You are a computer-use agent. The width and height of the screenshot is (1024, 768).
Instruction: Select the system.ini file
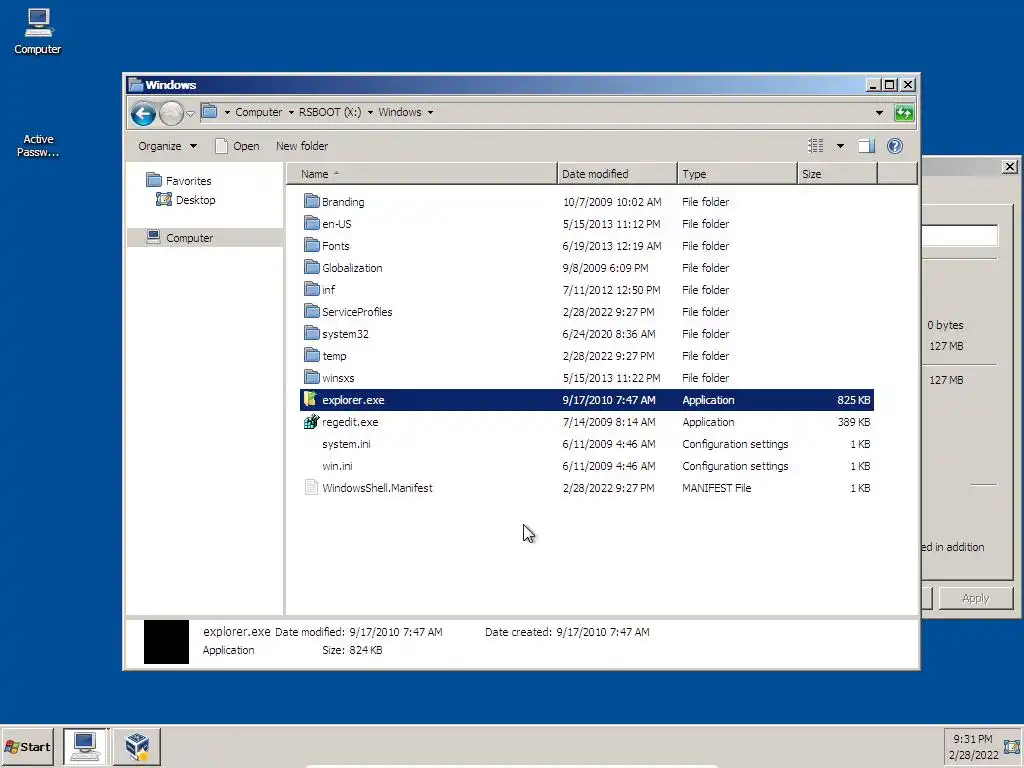coord(346,444)
